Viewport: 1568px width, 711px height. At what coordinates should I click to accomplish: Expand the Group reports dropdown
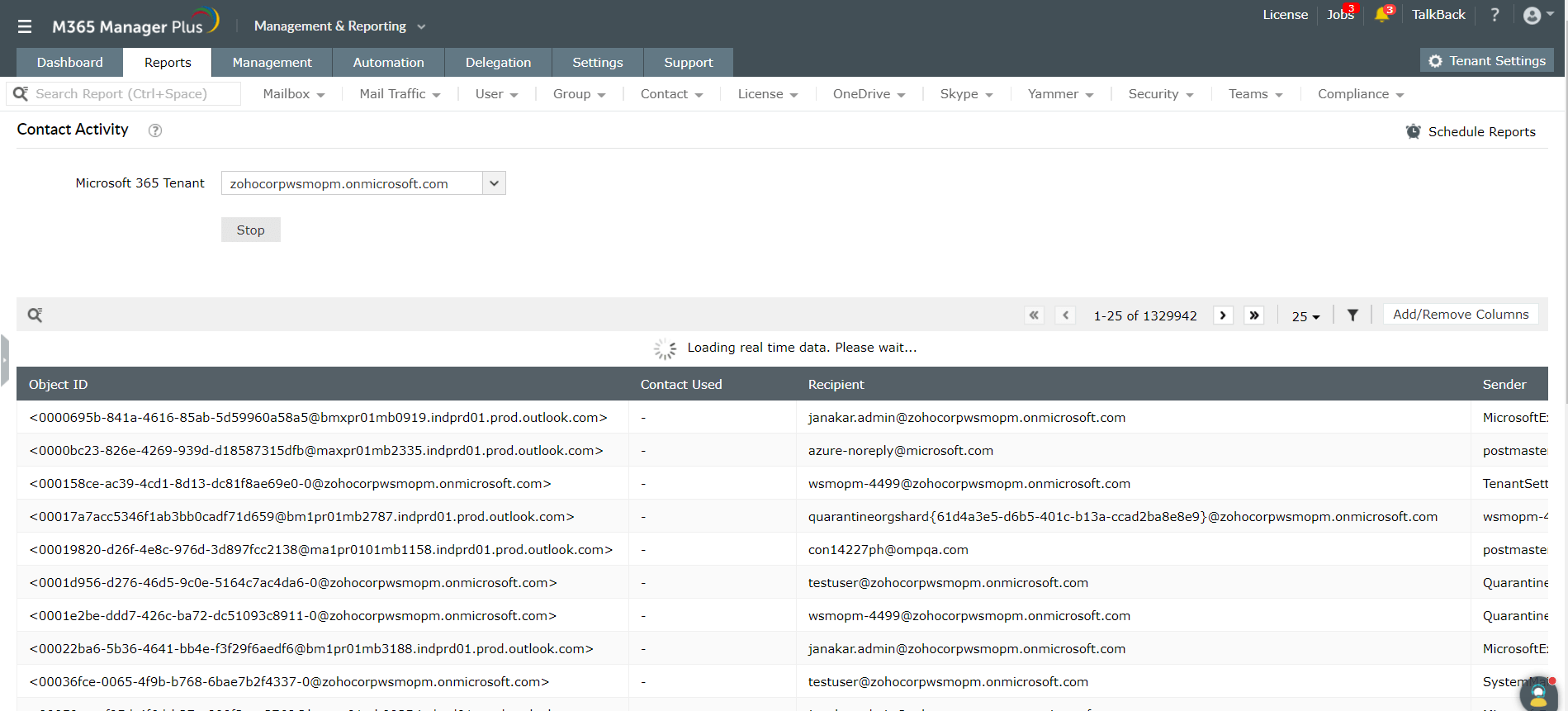click(580, 94)
